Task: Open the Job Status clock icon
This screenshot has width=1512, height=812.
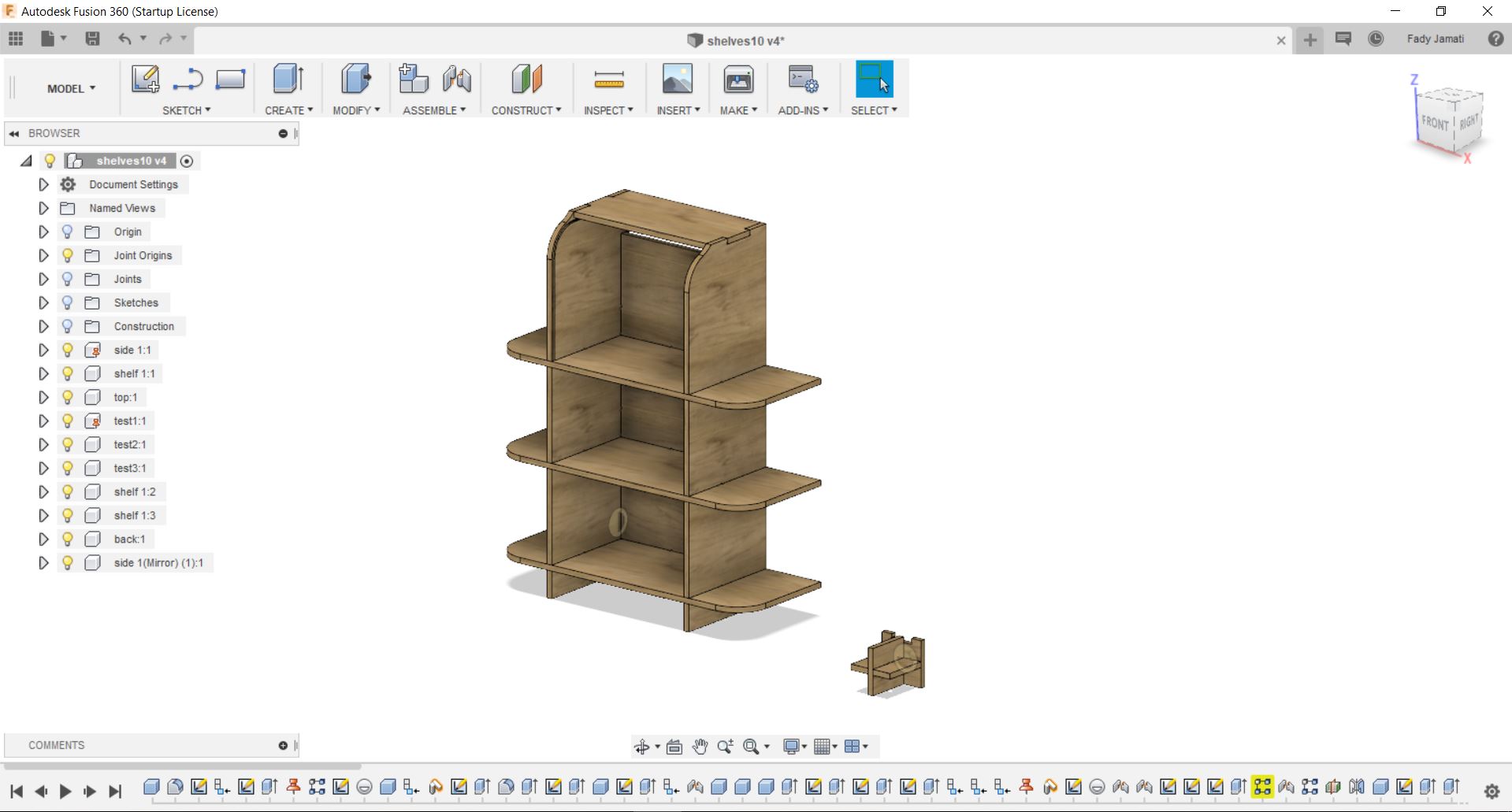Action: tap(1376, 39)
